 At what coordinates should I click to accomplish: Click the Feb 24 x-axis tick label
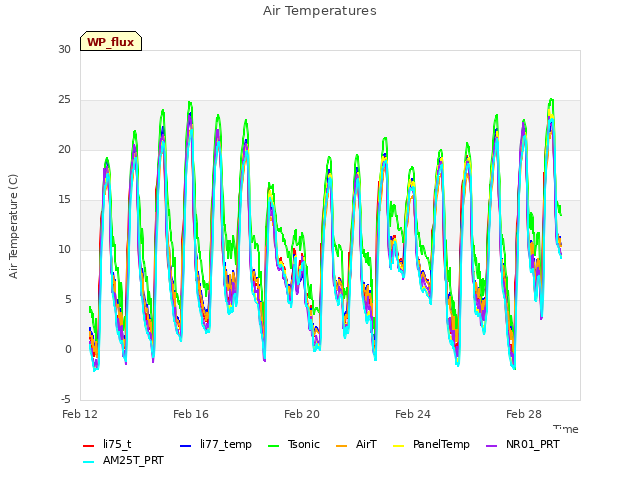click(413, 414)
